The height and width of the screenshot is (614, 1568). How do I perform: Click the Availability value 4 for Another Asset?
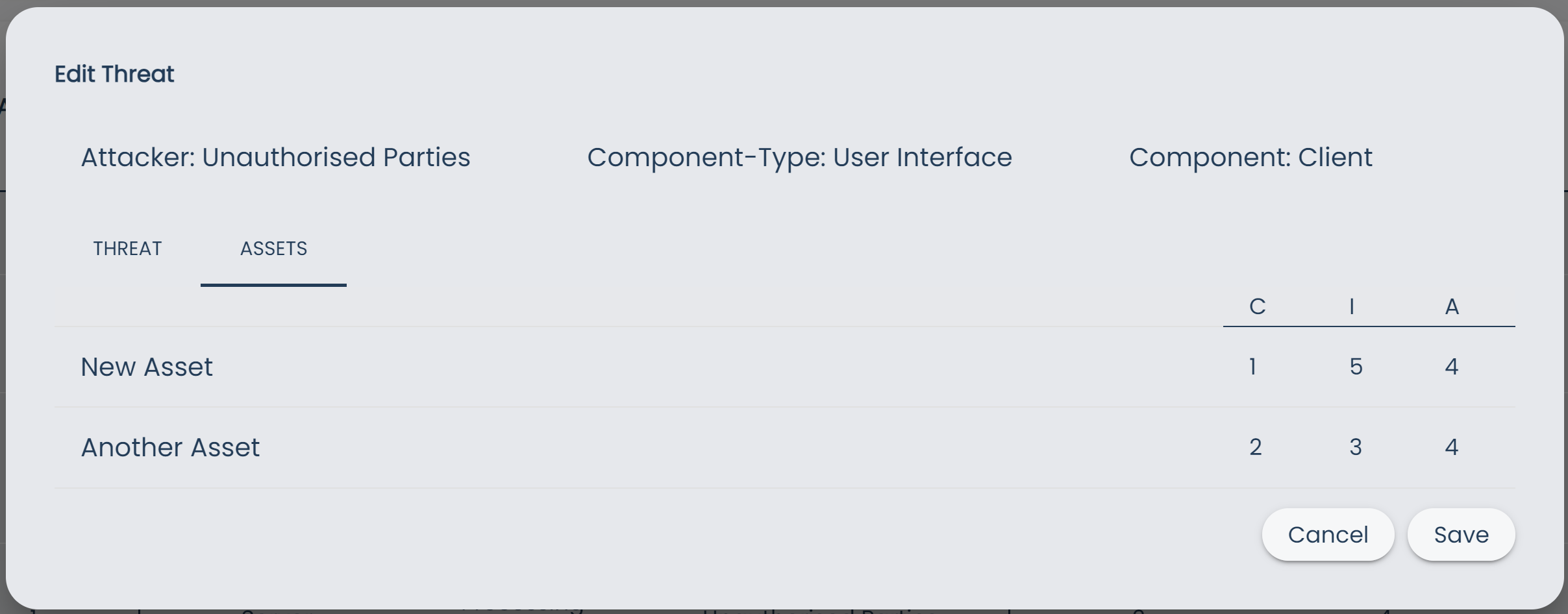point(1452,447)
